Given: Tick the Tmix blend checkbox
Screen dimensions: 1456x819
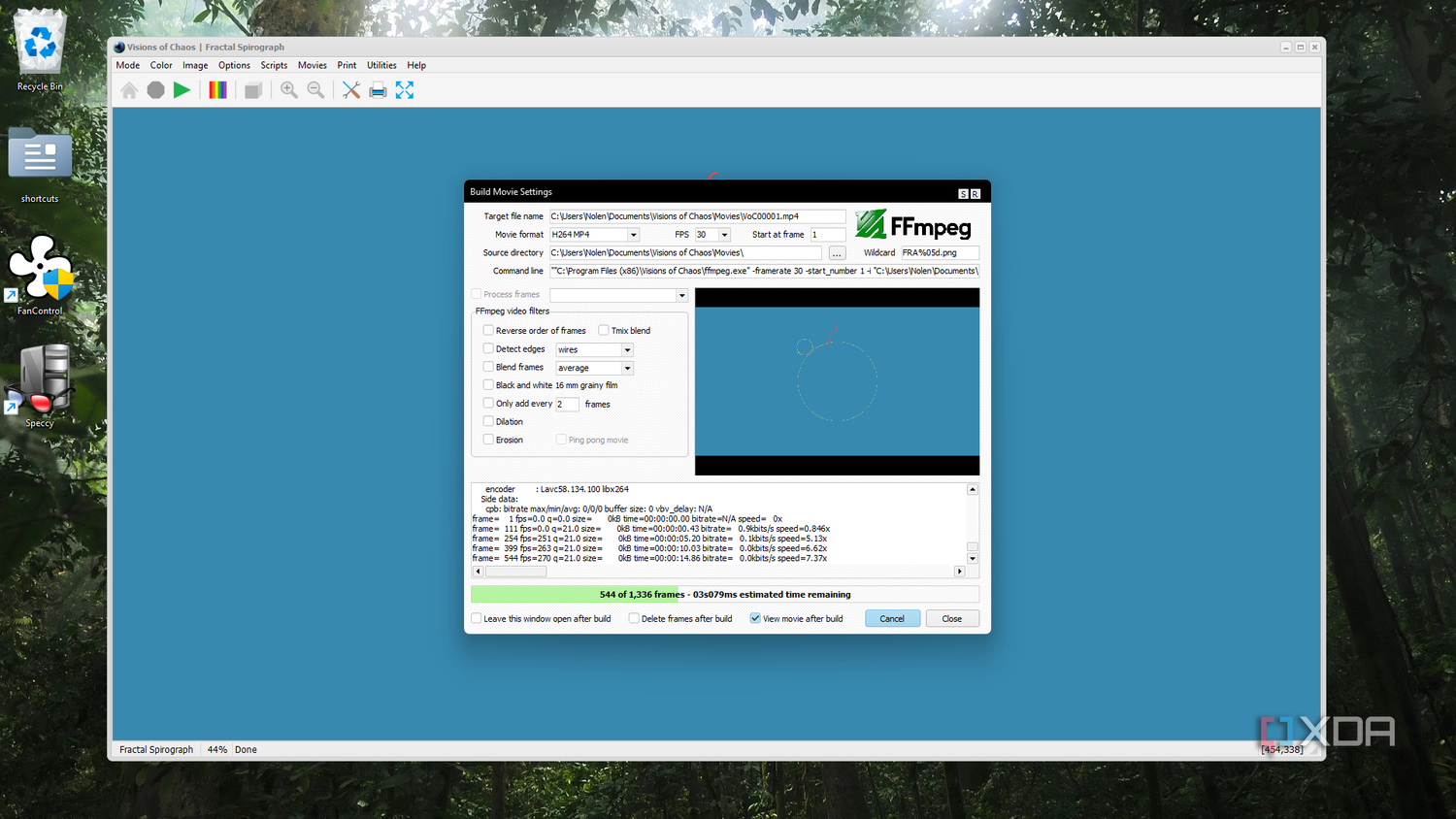Looking at the screenshot, I should [x=604, y=330].
